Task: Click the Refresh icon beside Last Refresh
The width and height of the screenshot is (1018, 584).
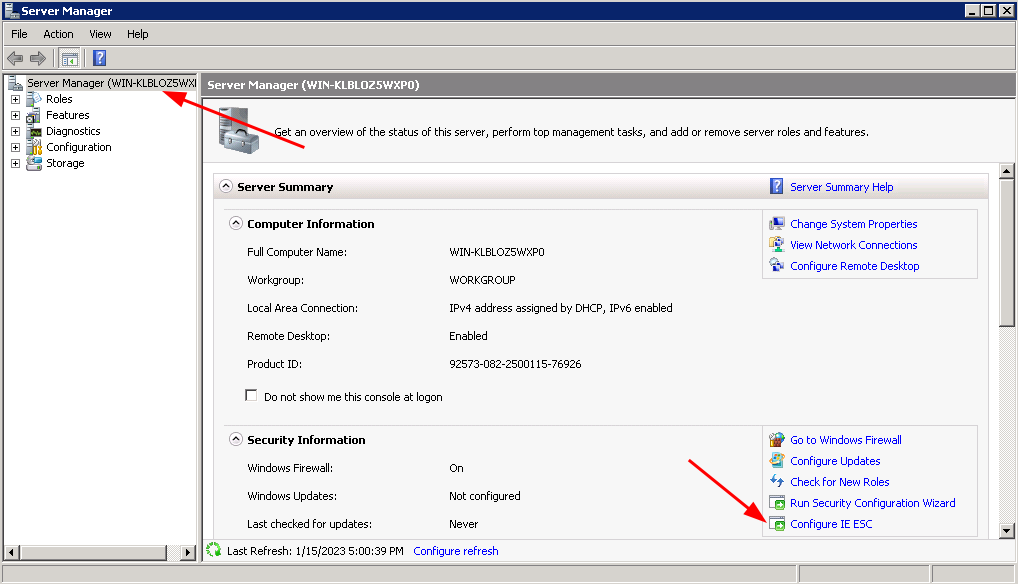Action: coord(213,550)
